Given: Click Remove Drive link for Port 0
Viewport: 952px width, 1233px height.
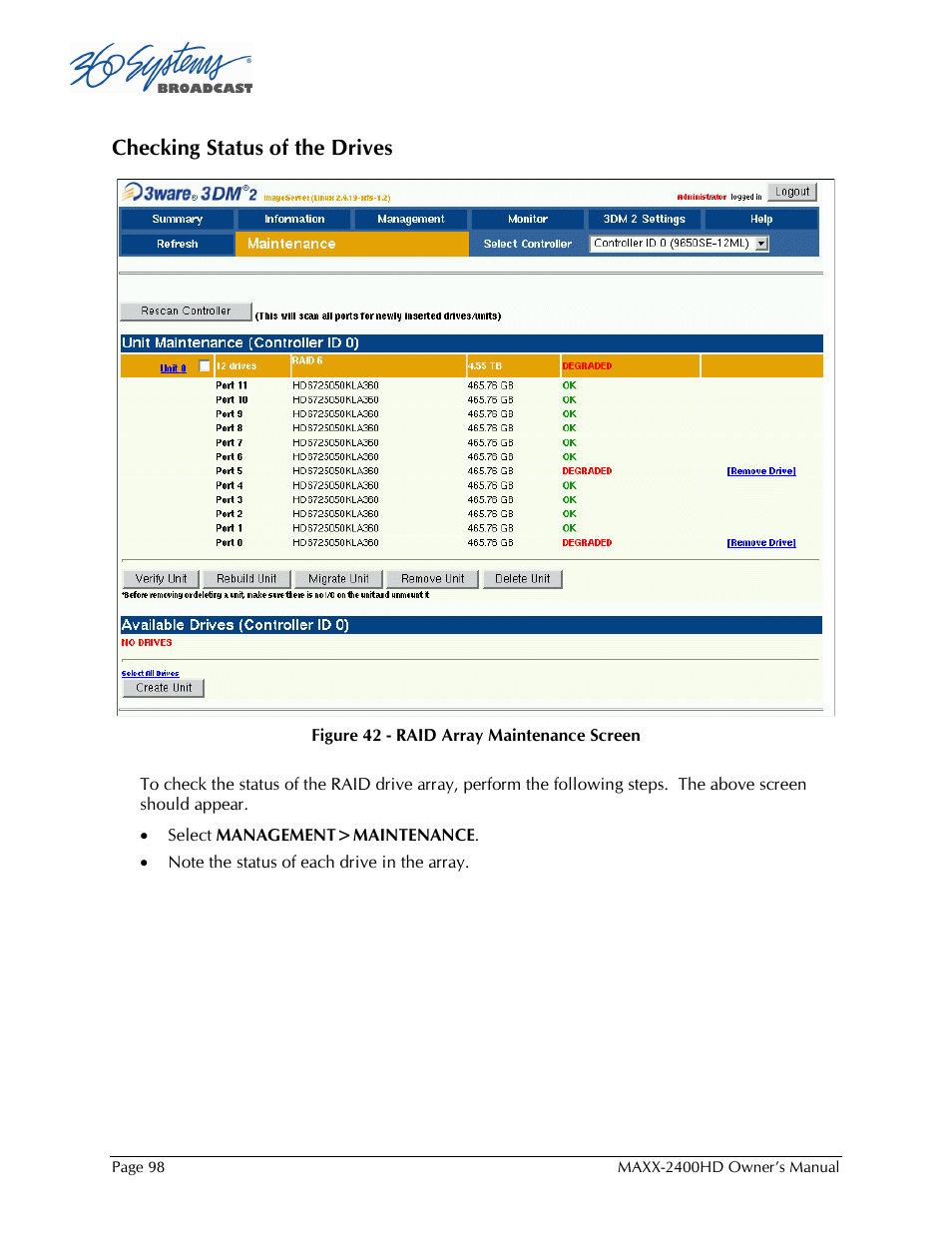Looking at the screenshot, I should coord(761,543).
